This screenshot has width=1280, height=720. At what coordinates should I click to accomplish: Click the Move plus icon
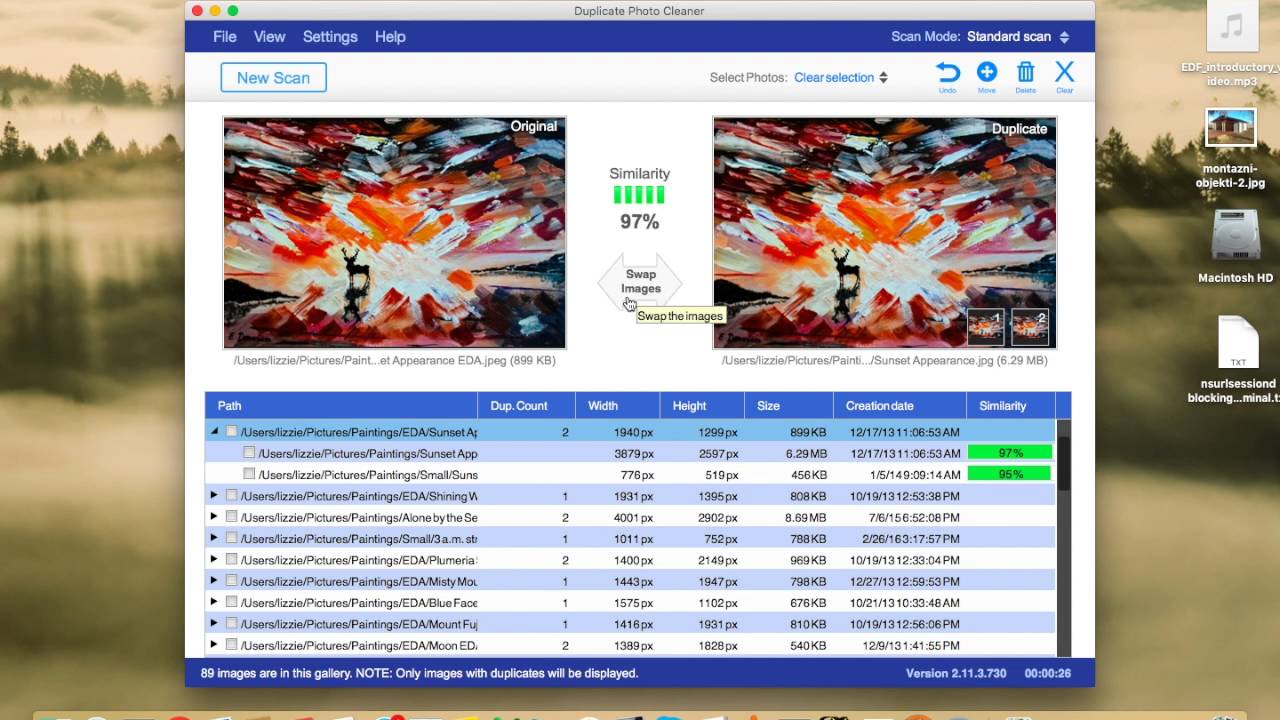pos(986,72)
